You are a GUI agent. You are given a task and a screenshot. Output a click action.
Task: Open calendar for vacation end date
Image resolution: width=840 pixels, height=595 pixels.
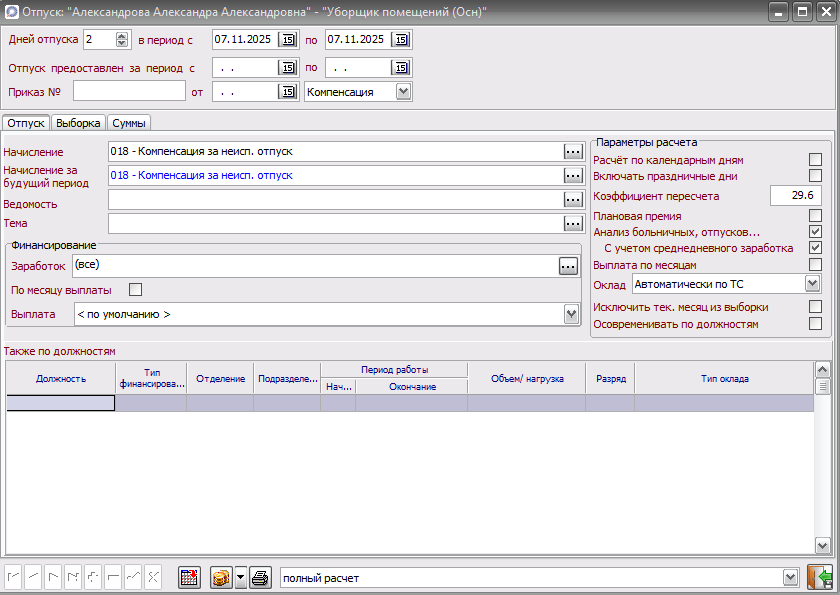click(400, 40)
